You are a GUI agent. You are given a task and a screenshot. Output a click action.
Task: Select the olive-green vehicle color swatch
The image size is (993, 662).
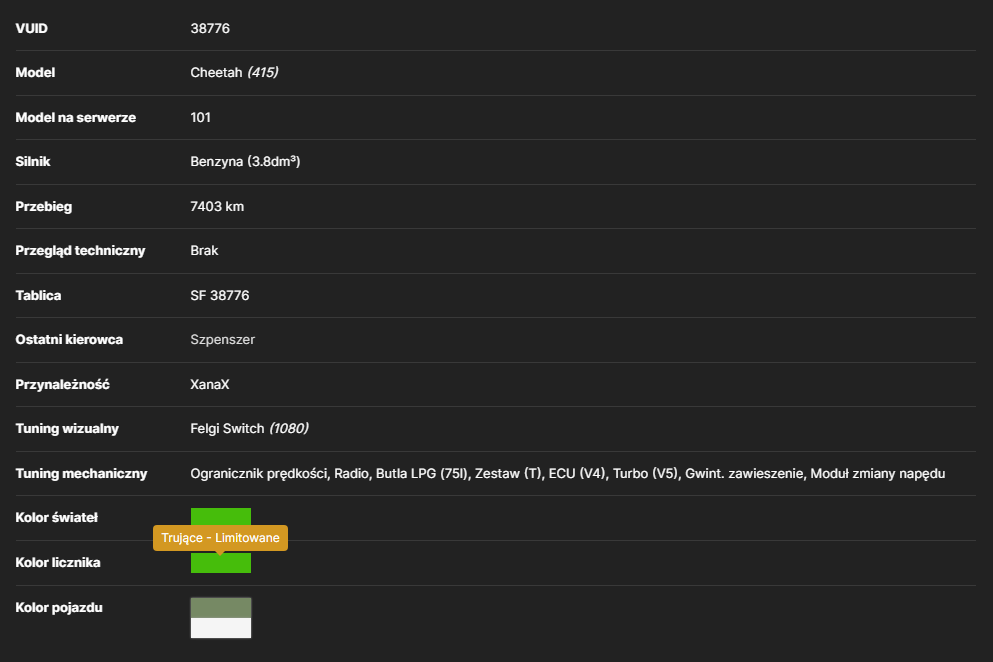[x=220, y=608]
